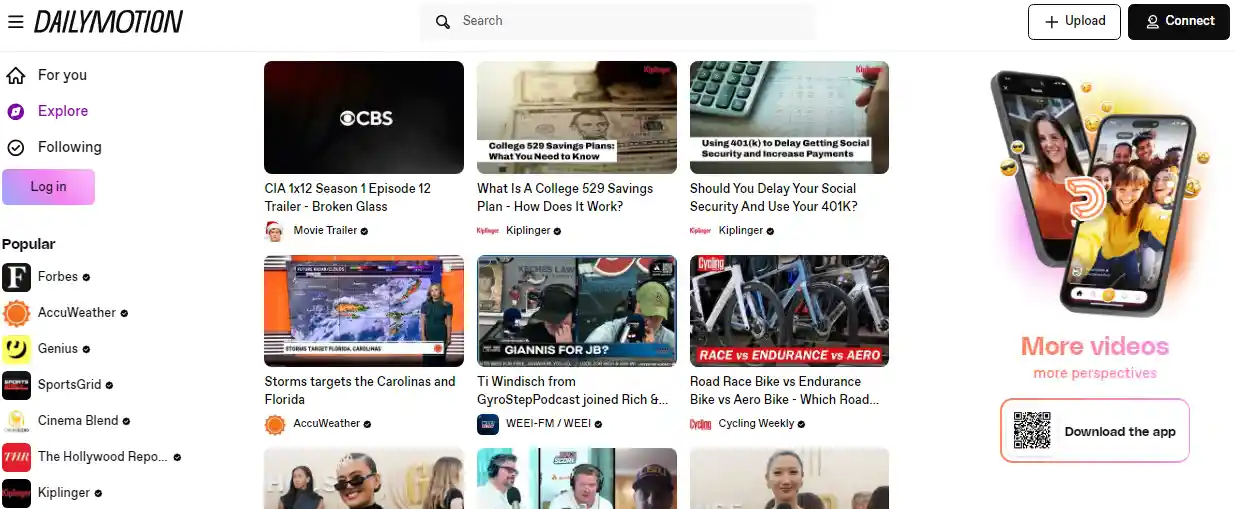Click the Log in button
Screen dimensions: 1235x509
click(48, 187)
